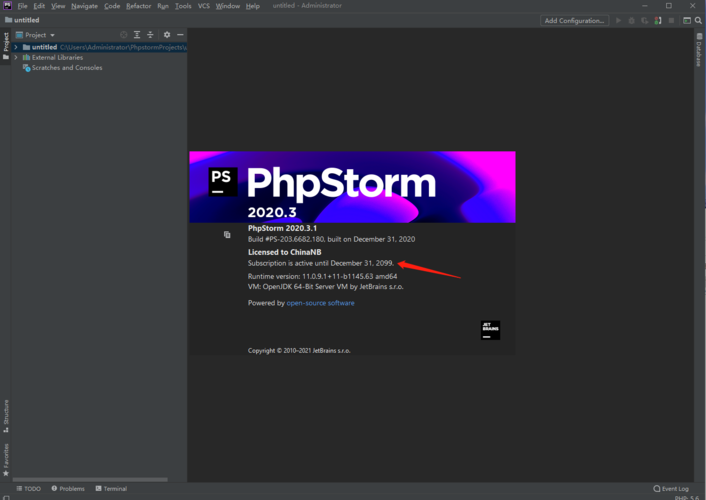Open the Terminal tool window
Viewport: 706px width, 500px height.
tap(111, 489)
